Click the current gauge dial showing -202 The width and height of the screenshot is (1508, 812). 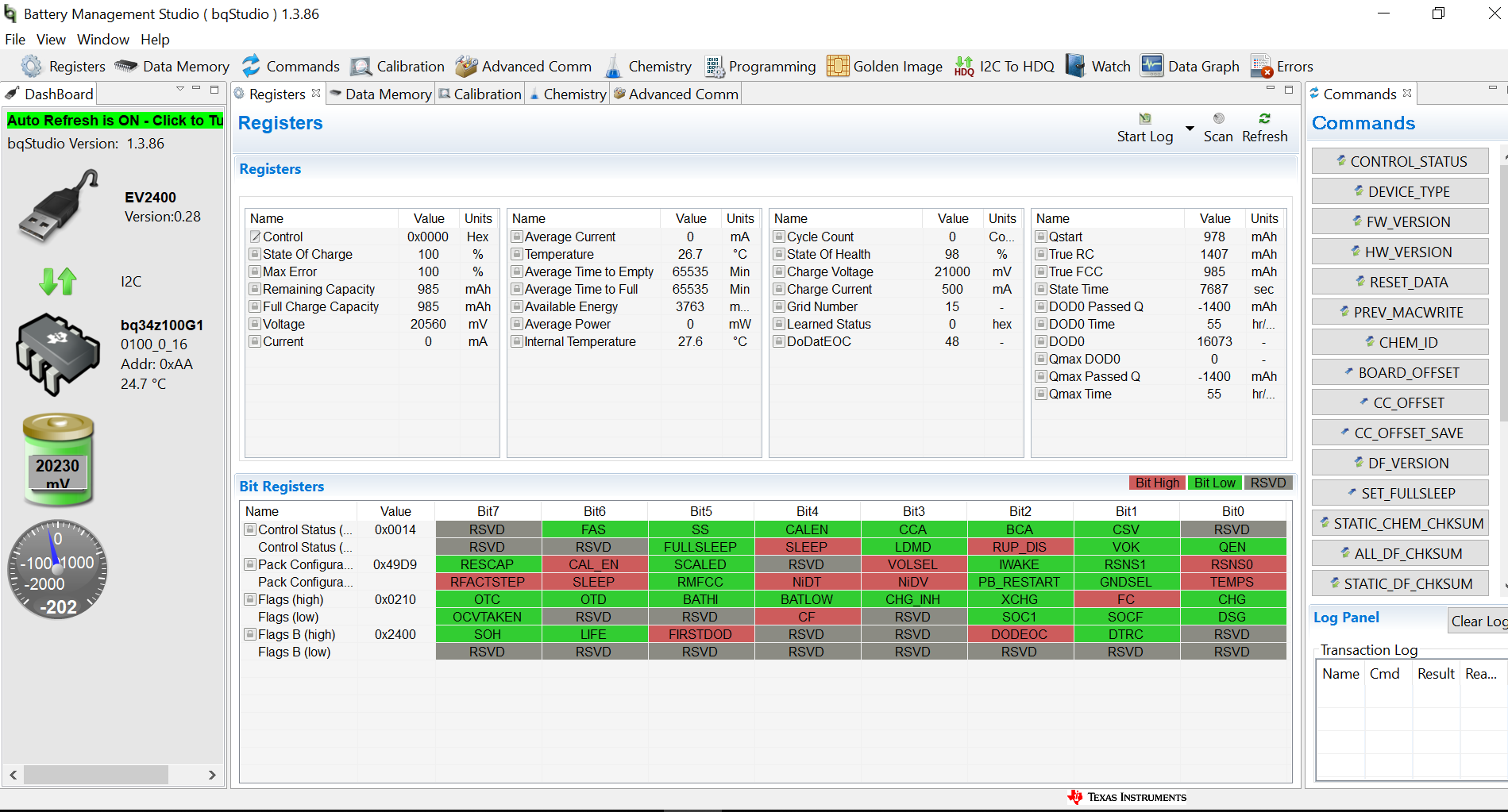coord(57,569)
